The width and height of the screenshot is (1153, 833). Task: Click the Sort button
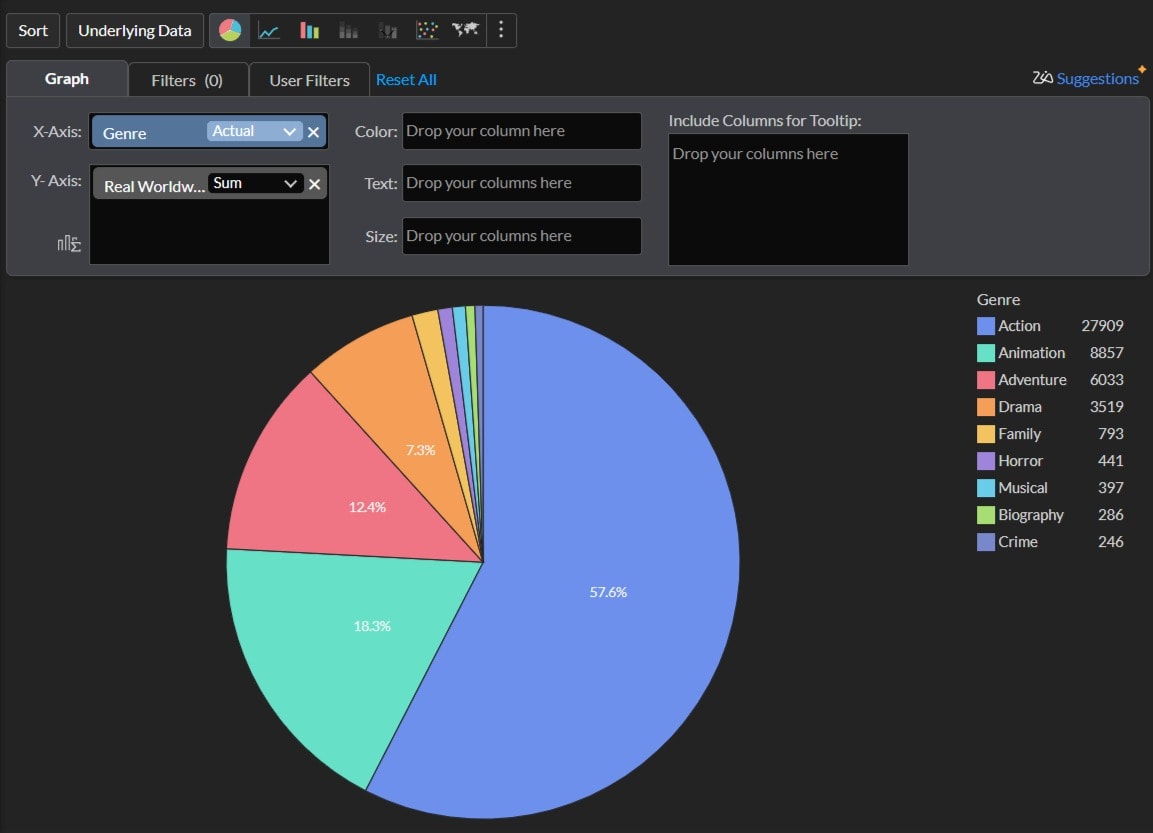(x=33, y=31)
